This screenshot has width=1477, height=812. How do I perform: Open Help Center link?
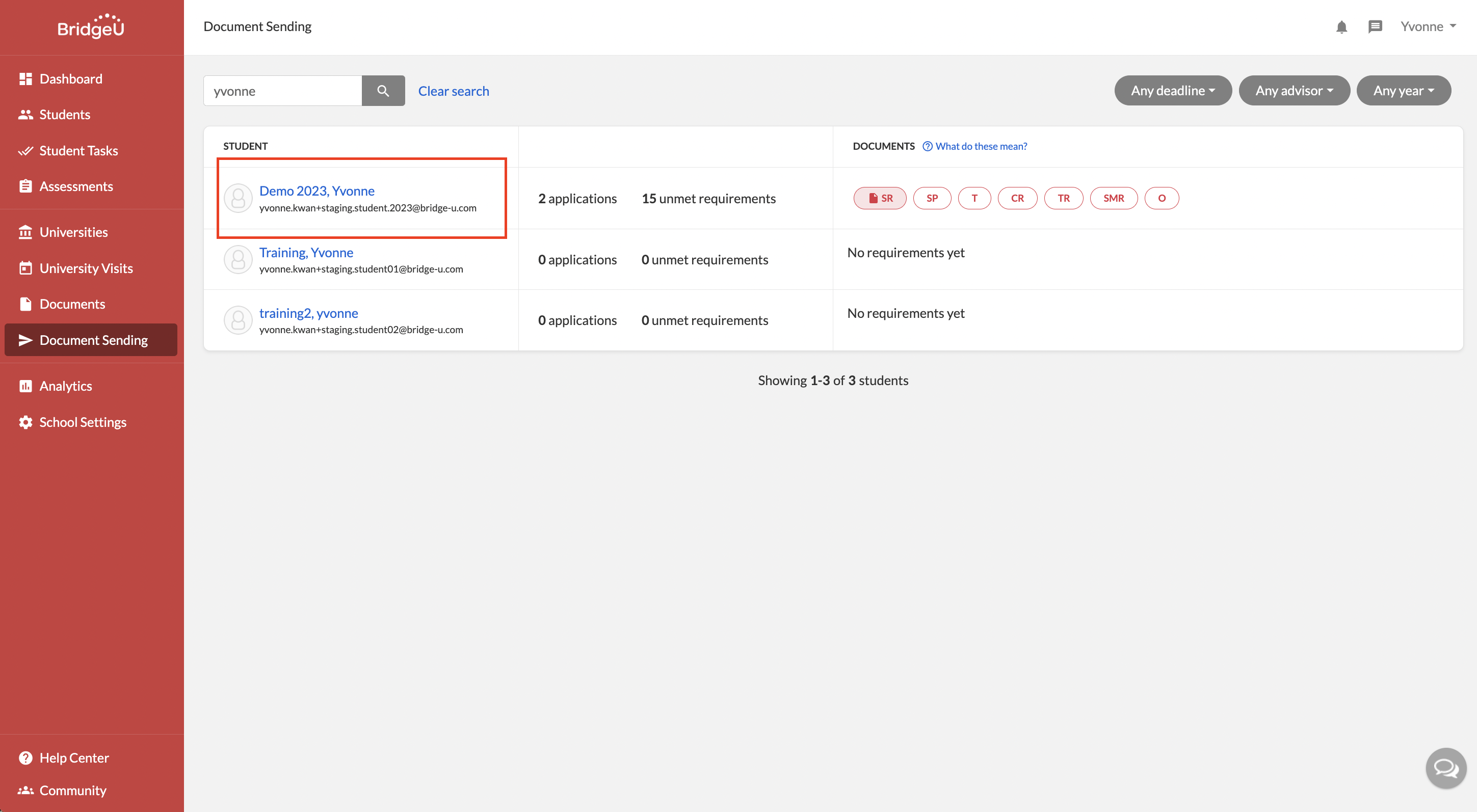[74, 757]
